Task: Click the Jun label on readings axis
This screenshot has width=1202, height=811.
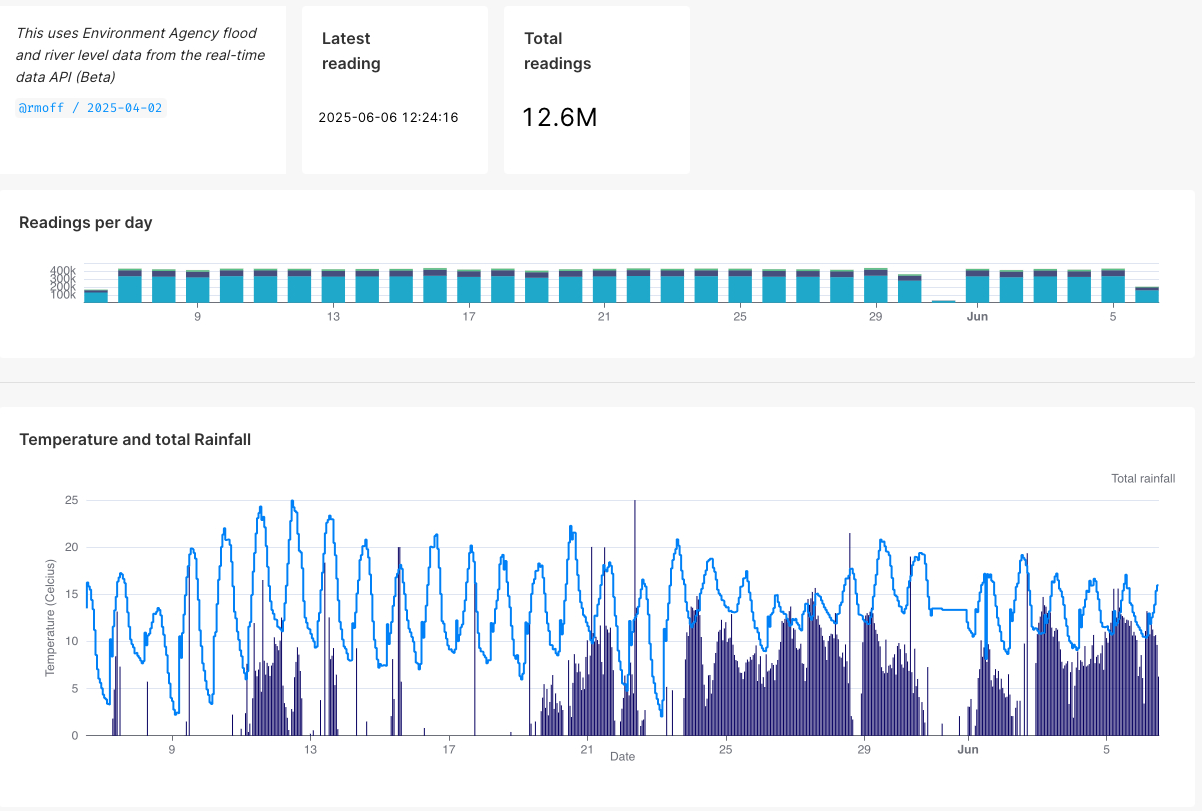Action: [977, 316]
